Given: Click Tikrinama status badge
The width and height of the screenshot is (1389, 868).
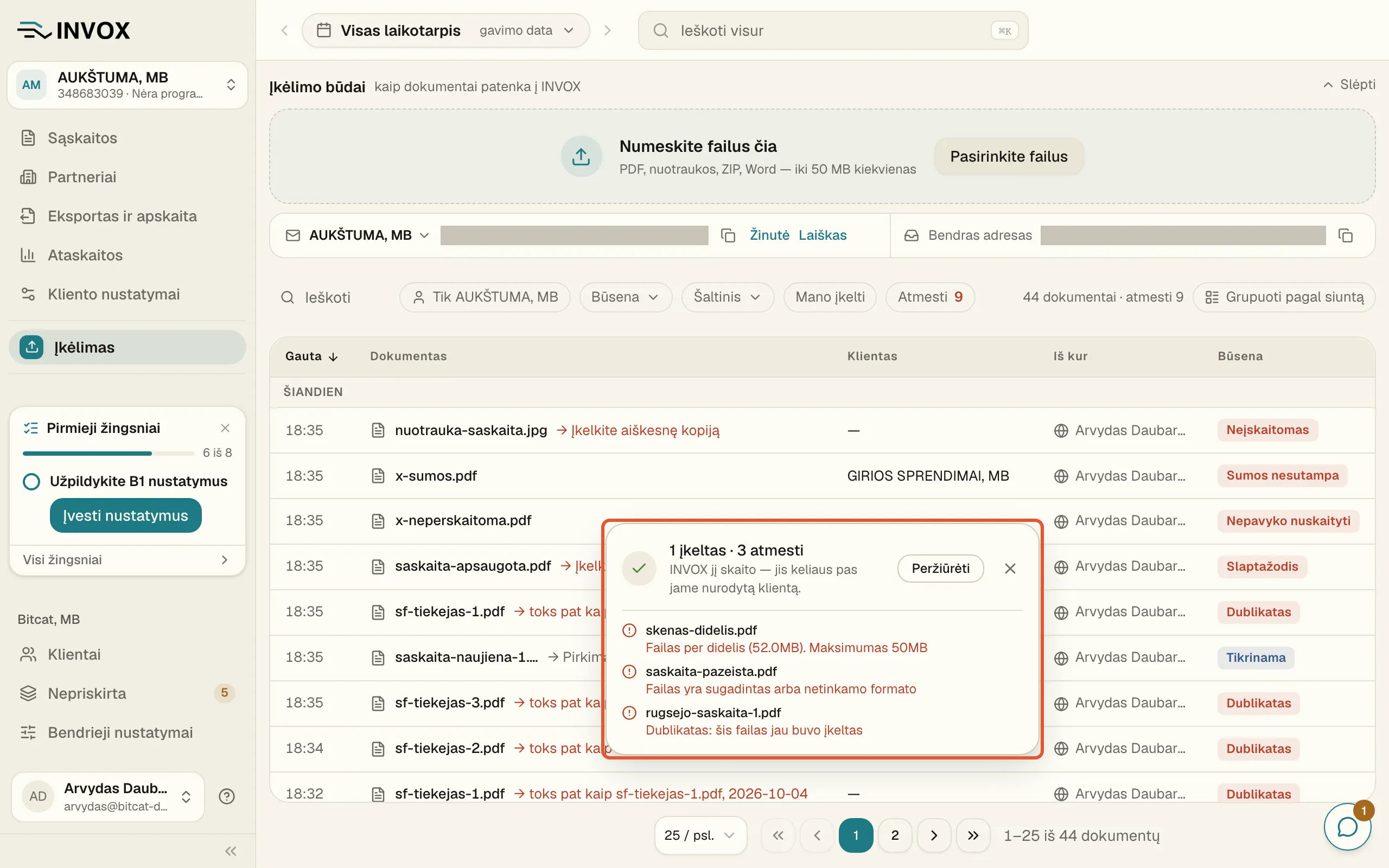Looking at the screenshot, I should point(1256,658).
